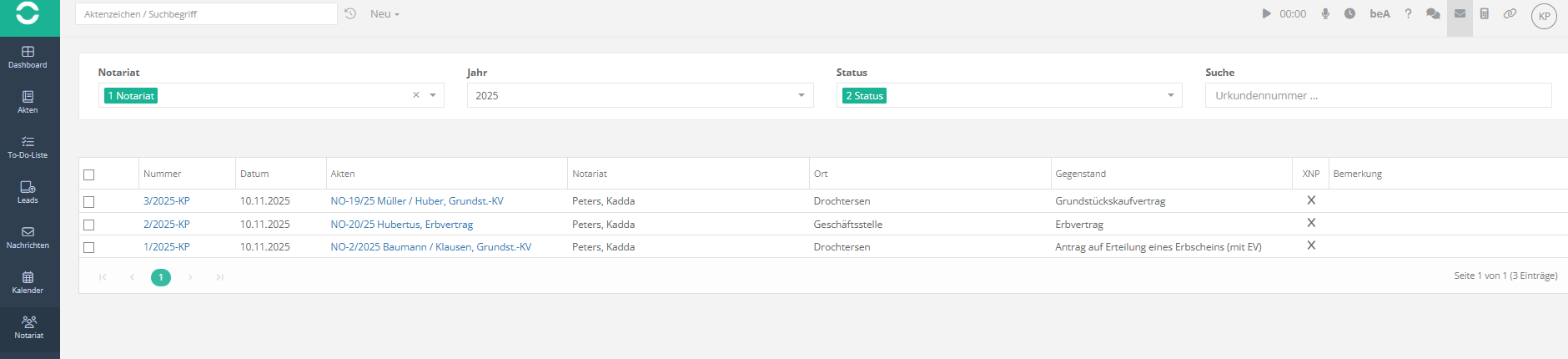
Task: Click the envelope mail icon
Action: (x=1460, y=13)
